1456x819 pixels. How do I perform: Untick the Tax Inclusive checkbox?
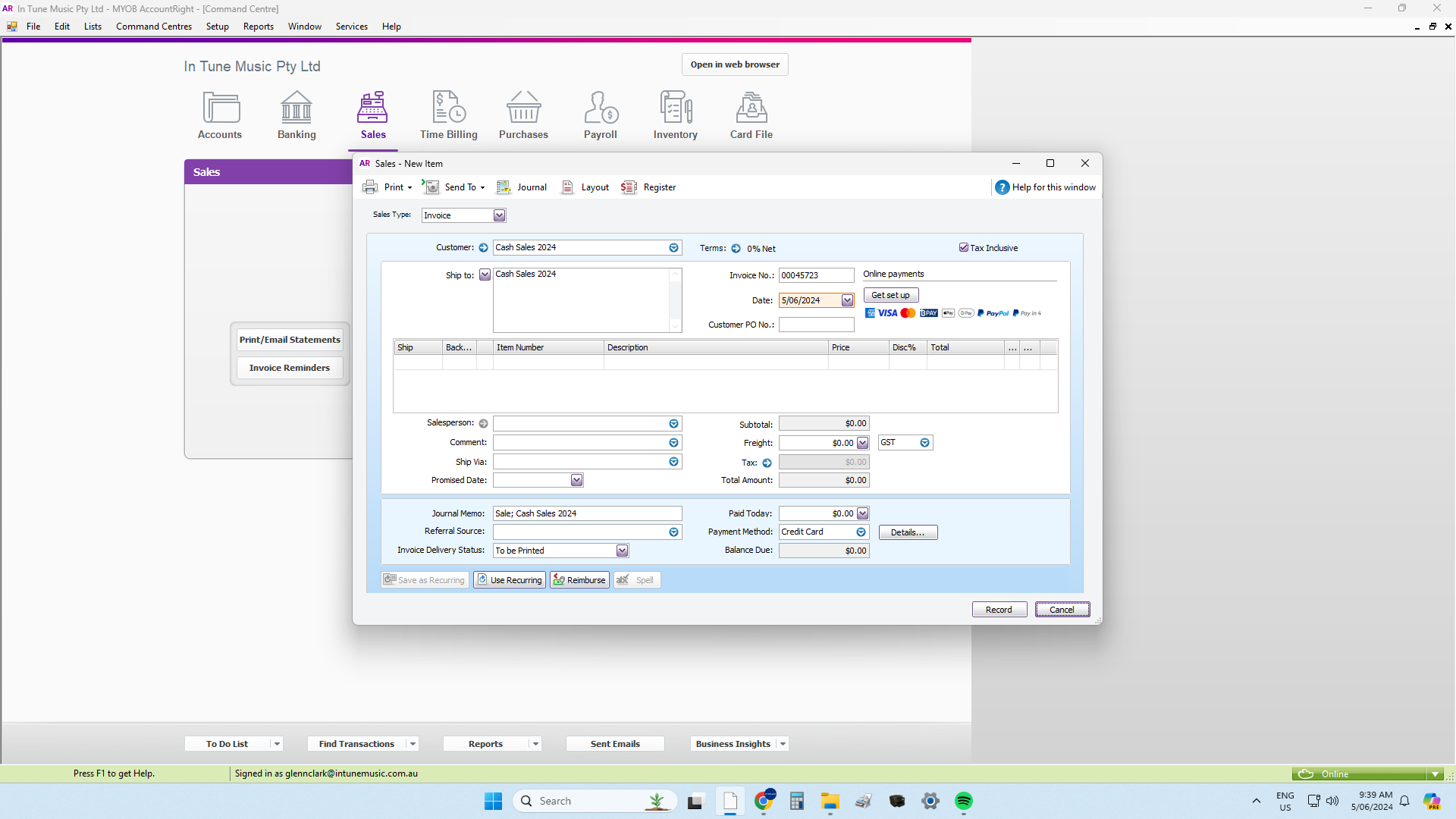[964, 247]
